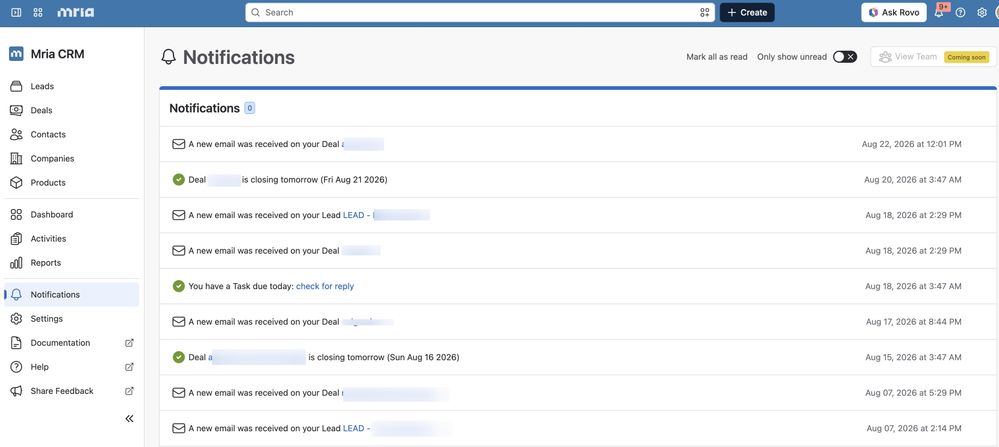This screenshot has width=999, height=447.
Task: Click the Companies building icon
Action: (17, 159)
